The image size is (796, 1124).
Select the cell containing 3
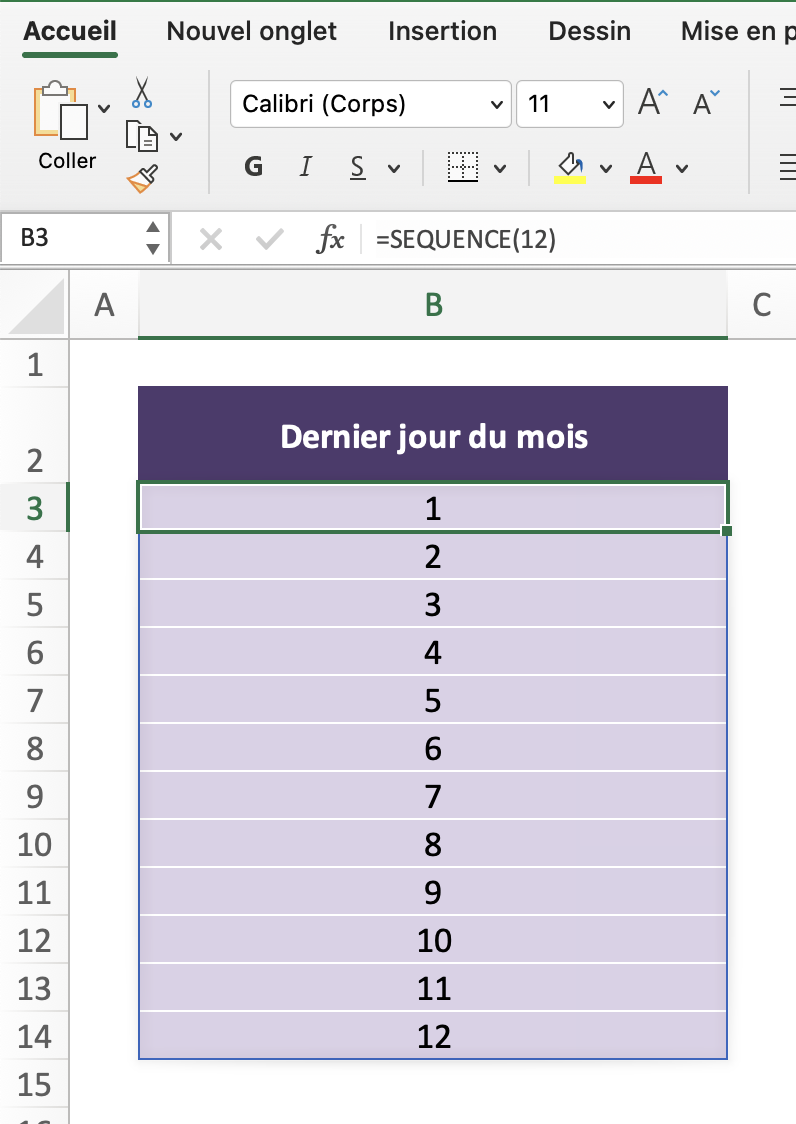(433, 604)
